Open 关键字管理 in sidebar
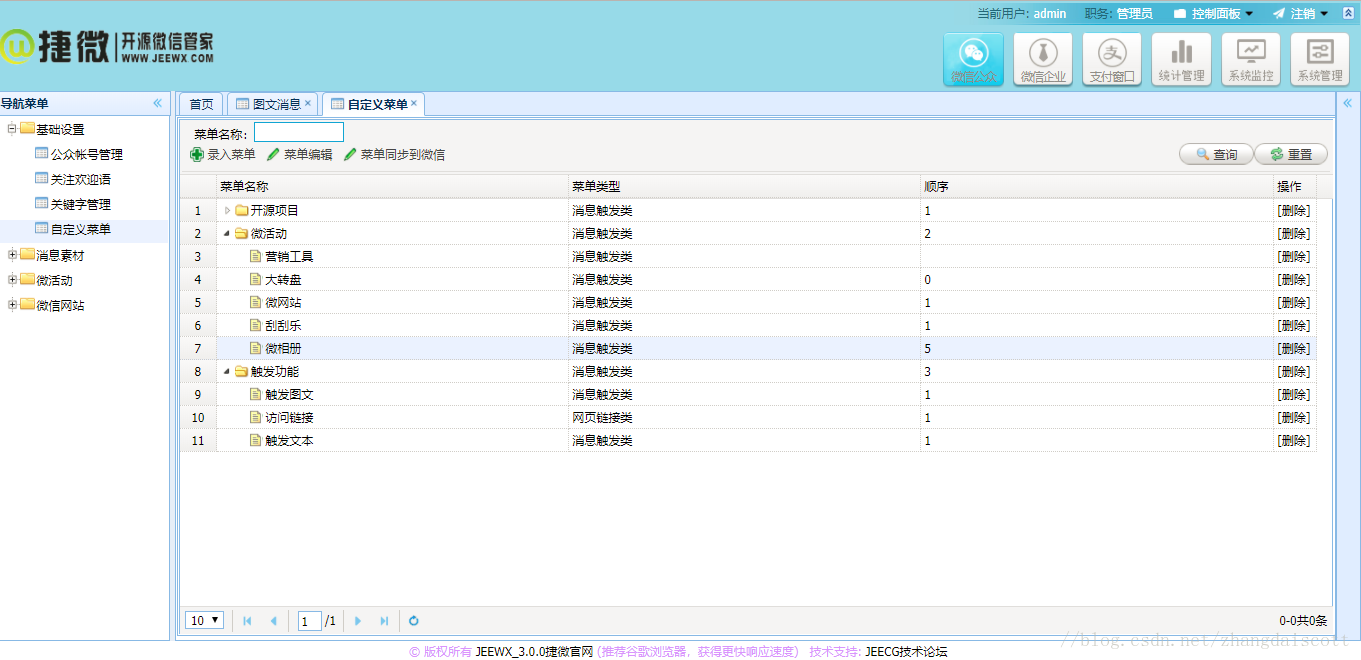1361x660 pixels. tap(81, 204)
